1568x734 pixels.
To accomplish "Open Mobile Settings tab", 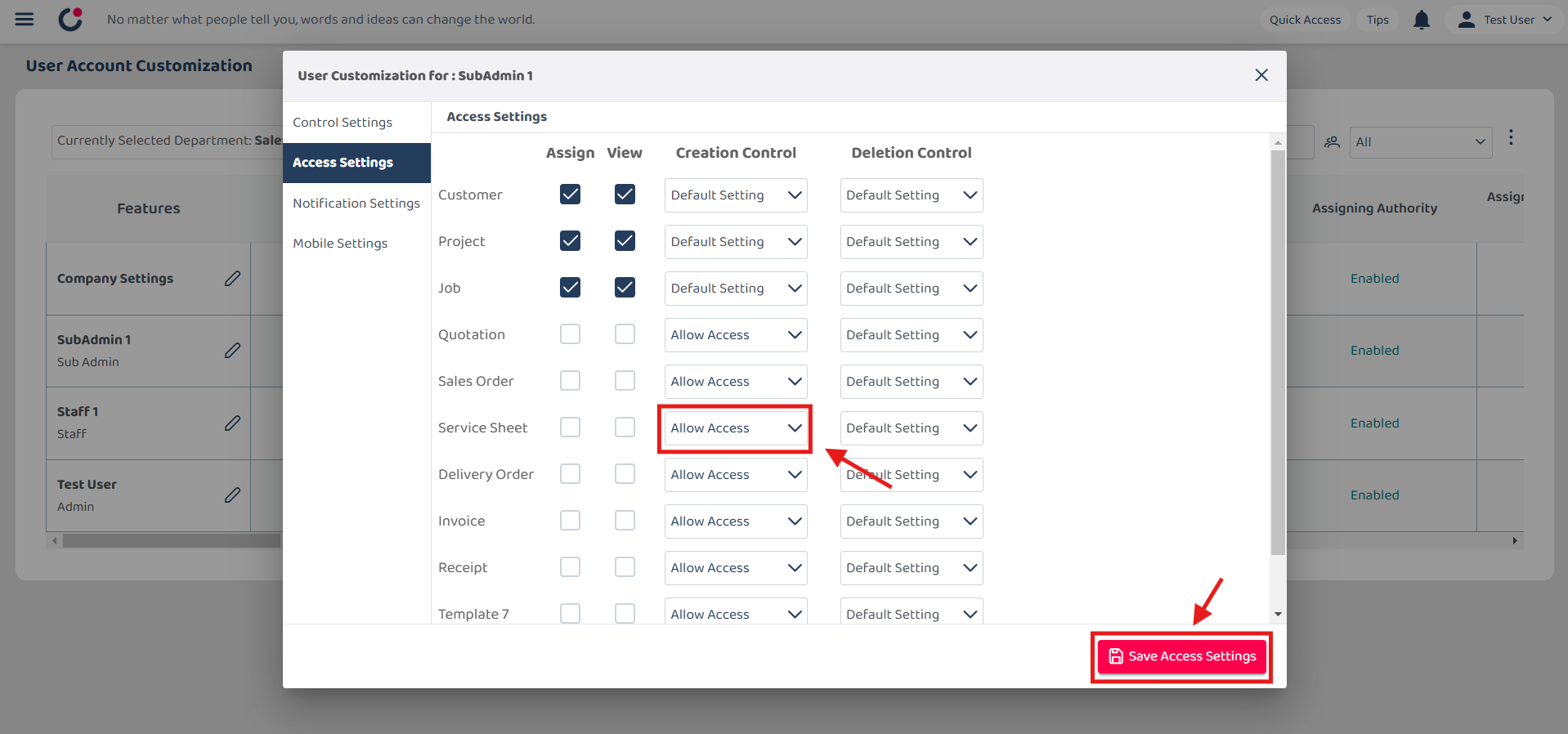I will click(356, 244).
